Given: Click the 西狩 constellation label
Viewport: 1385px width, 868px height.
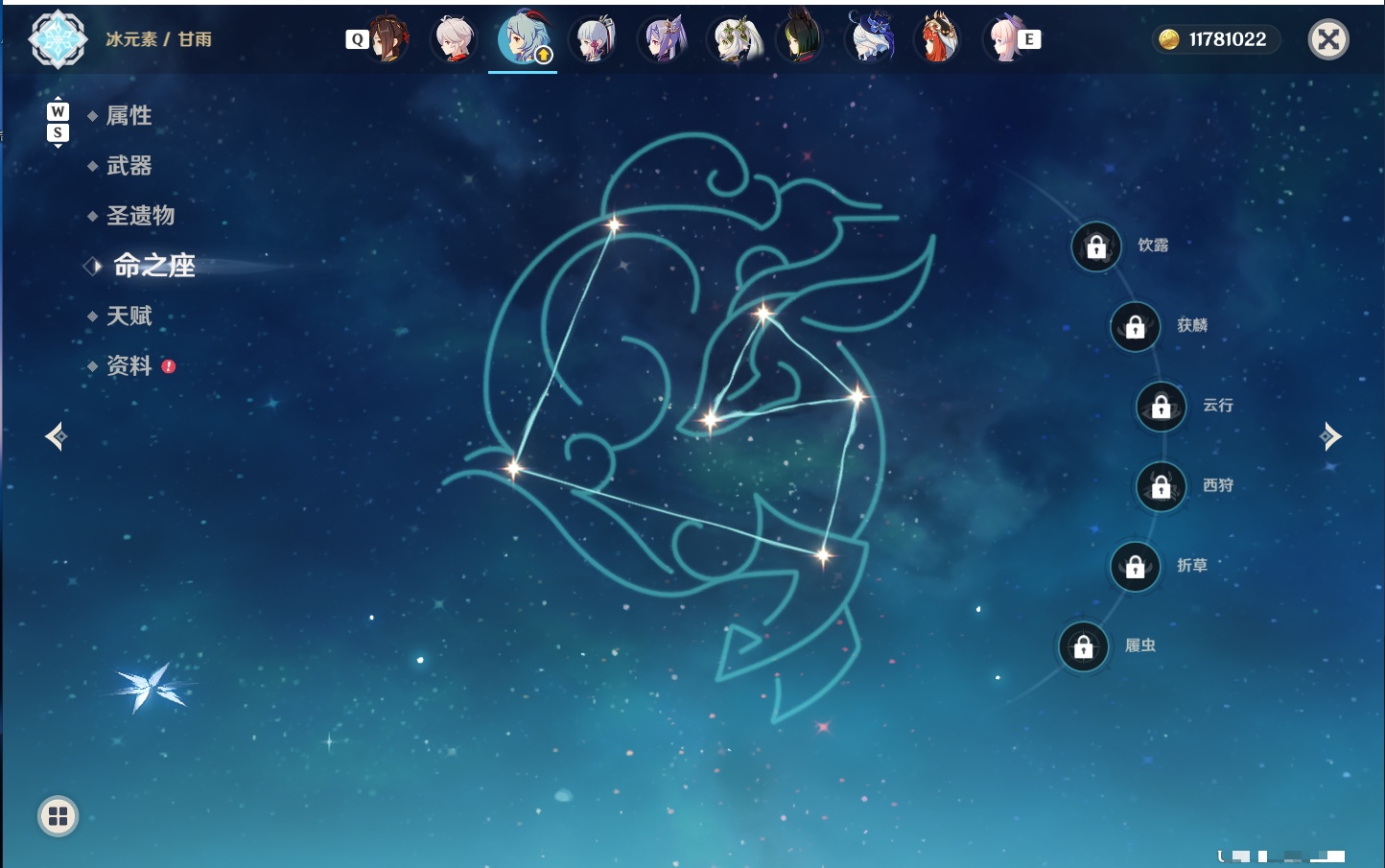Looking at the screenshot, I should tap(1218, 485).
